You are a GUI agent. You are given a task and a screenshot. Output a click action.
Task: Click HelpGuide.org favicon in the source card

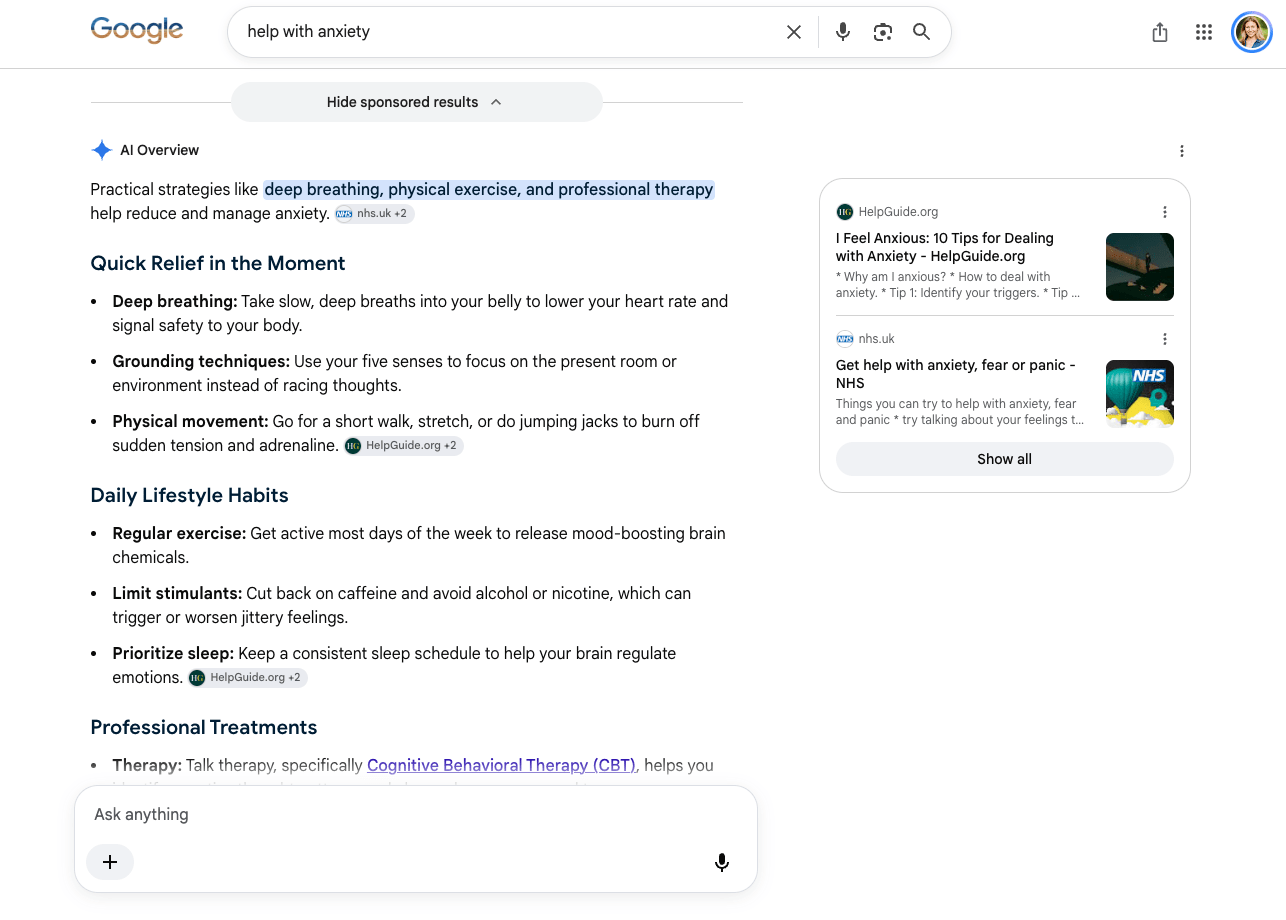[x=845, y=212]
